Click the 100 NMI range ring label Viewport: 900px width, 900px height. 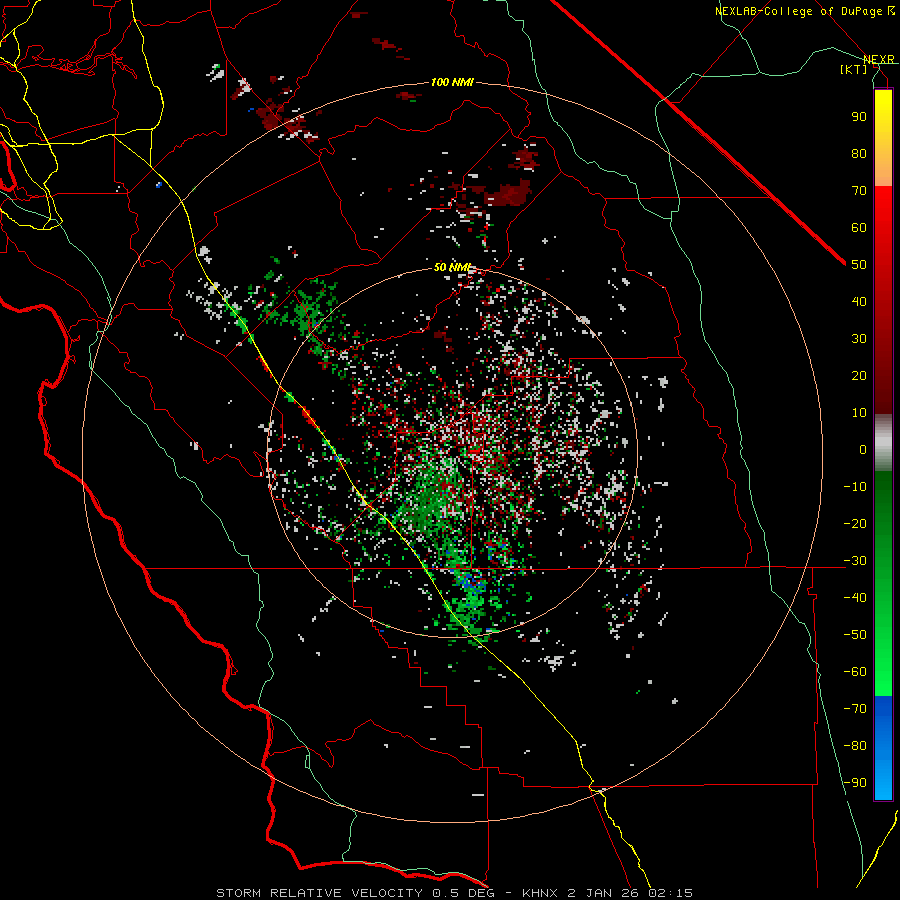click(x=452, y=82)
